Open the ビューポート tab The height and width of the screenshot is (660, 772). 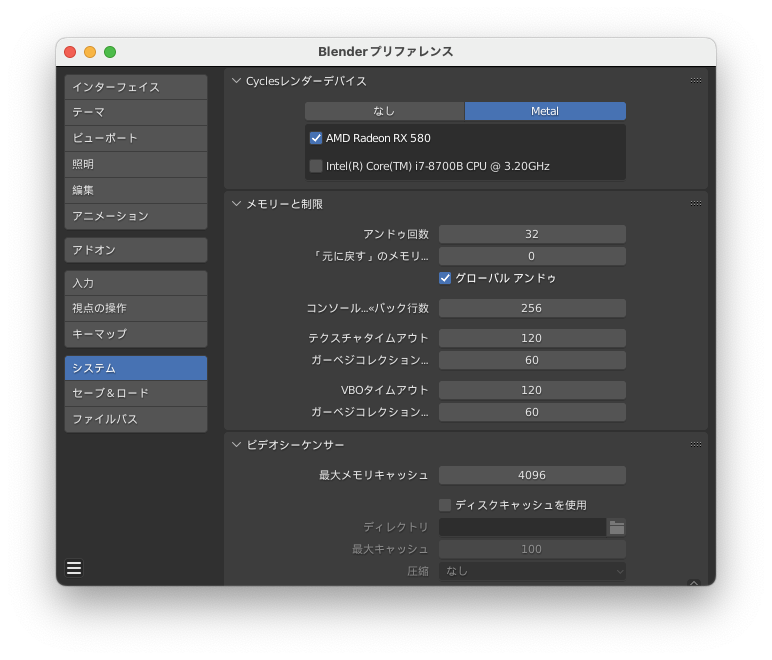(136, 138)
